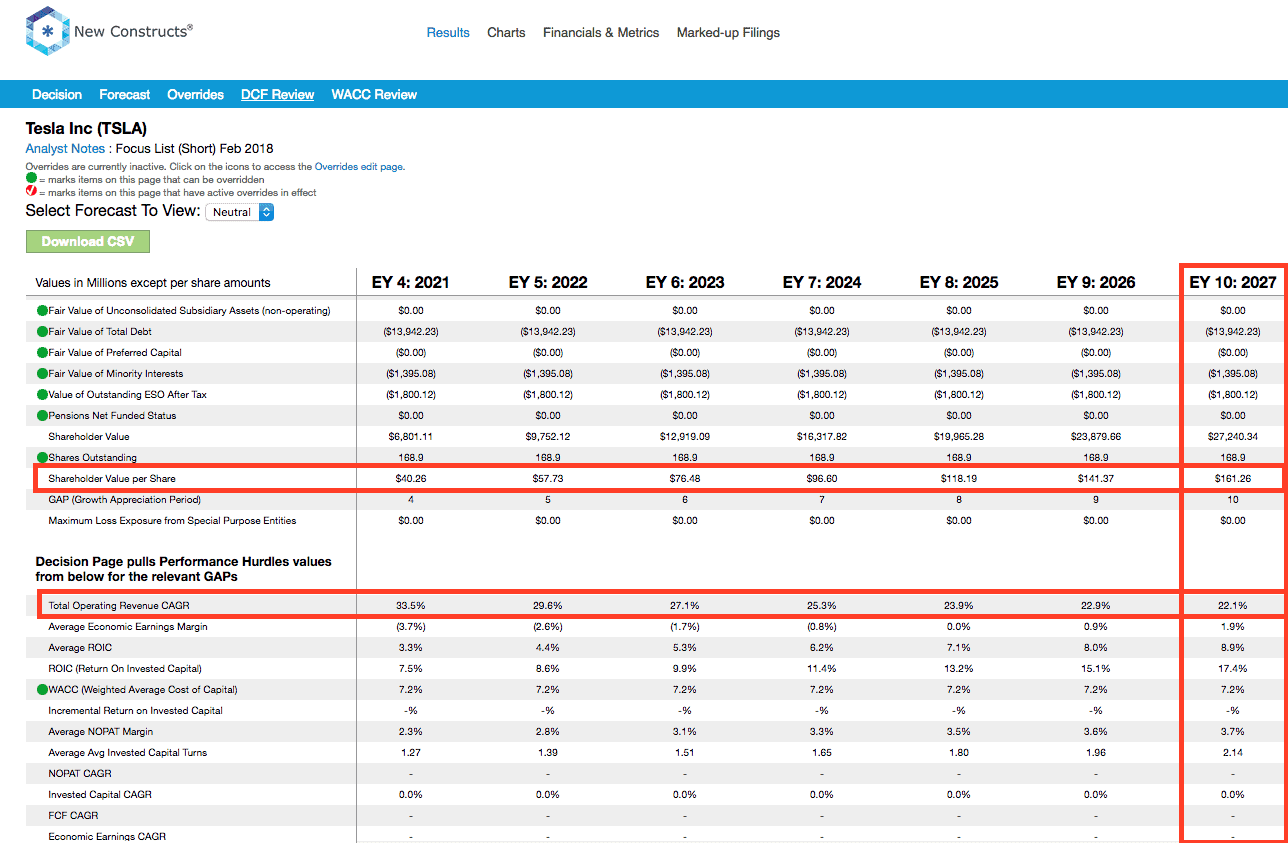Viewport: 1288px width, 843px height.
Task: Open Financials & Metrics navigation tab
Action: 601,32
